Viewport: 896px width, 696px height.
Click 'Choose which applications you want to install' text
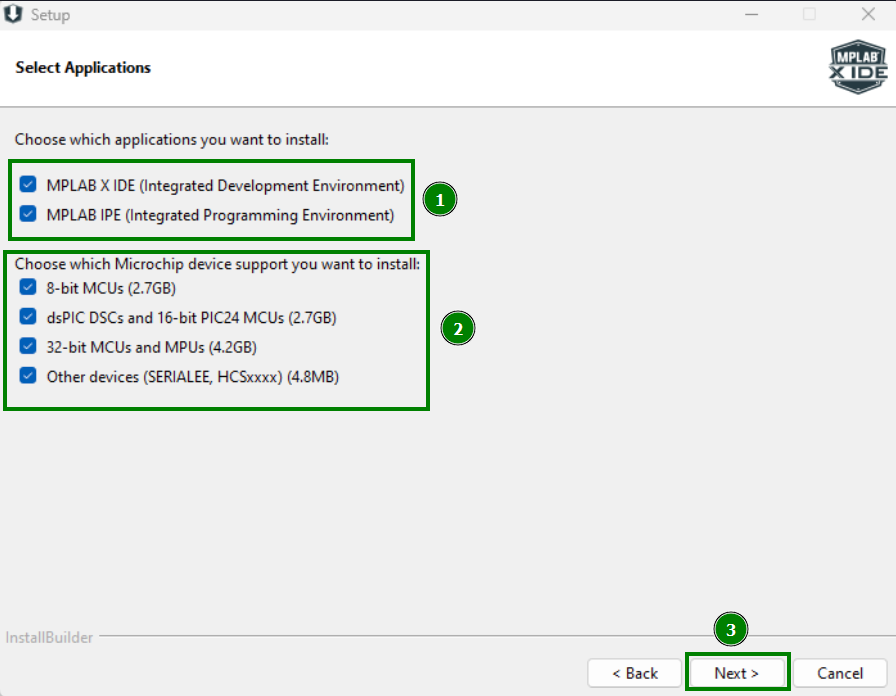point(171,139)
